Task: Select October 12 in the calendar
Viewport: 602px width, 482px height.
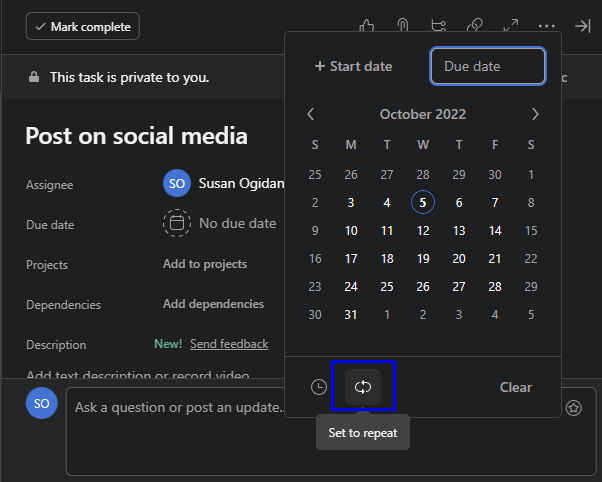Action: (x=423, y=230)
